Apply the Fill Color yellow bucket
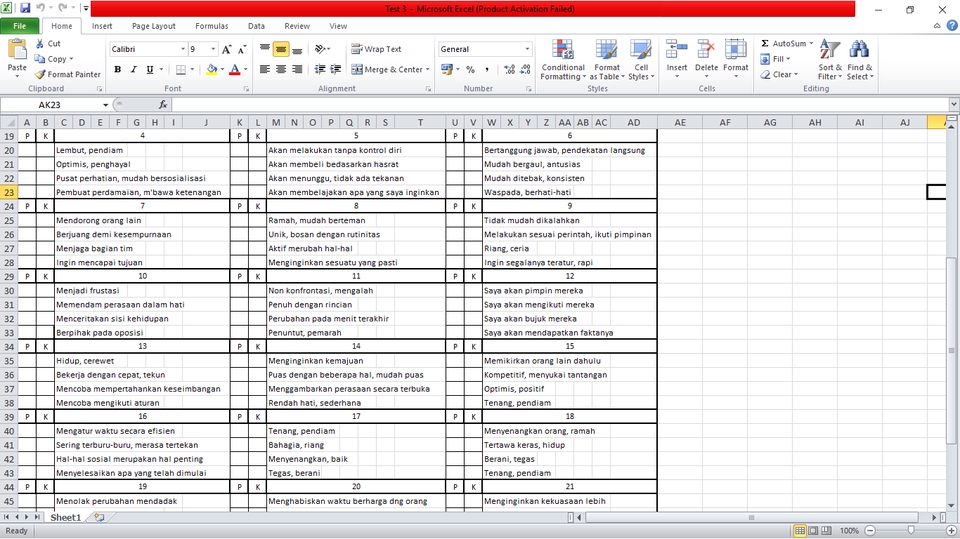 tap(212, 69)
